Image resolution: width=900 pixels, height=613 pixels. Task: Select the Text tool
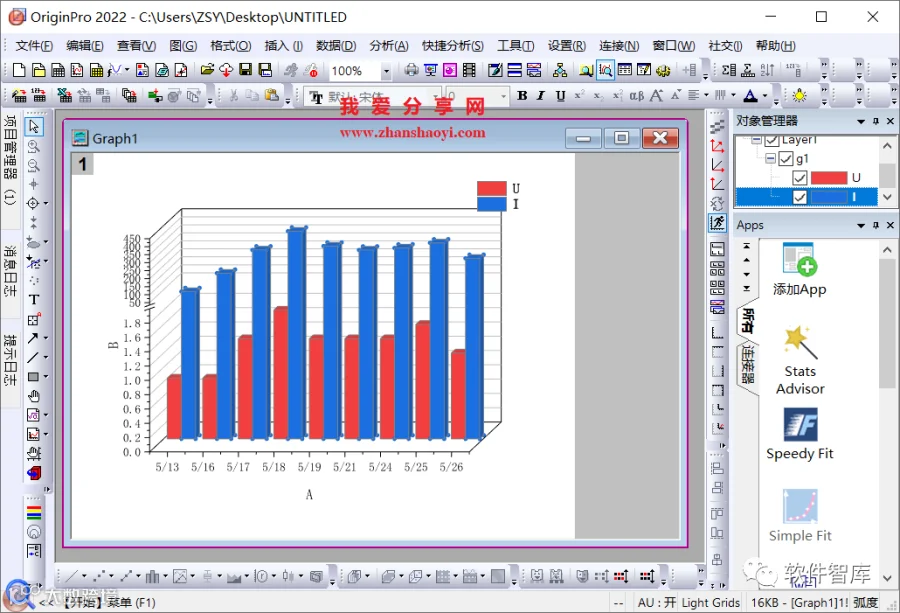point(34,300)
